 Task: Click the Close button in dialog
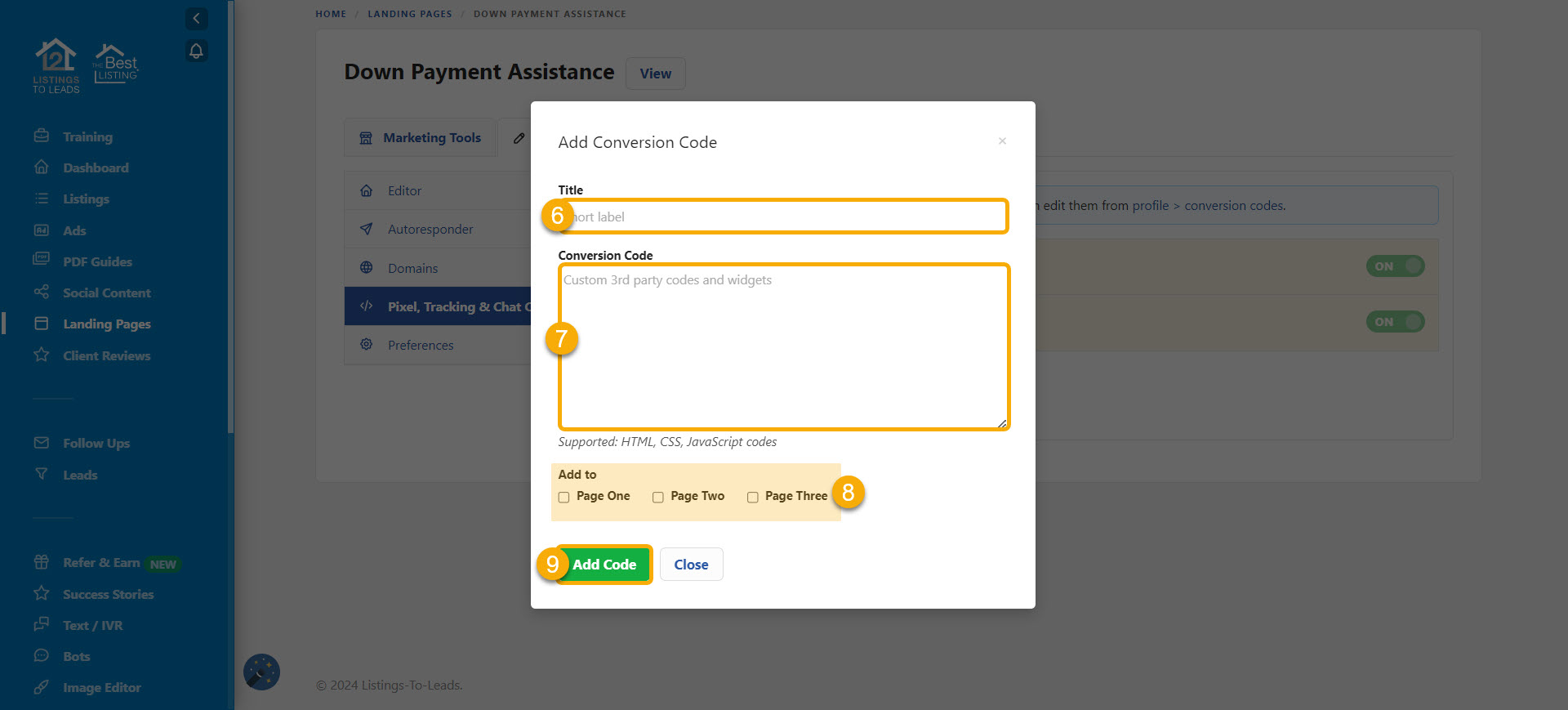pyautogui.click(x=691, y=565)
